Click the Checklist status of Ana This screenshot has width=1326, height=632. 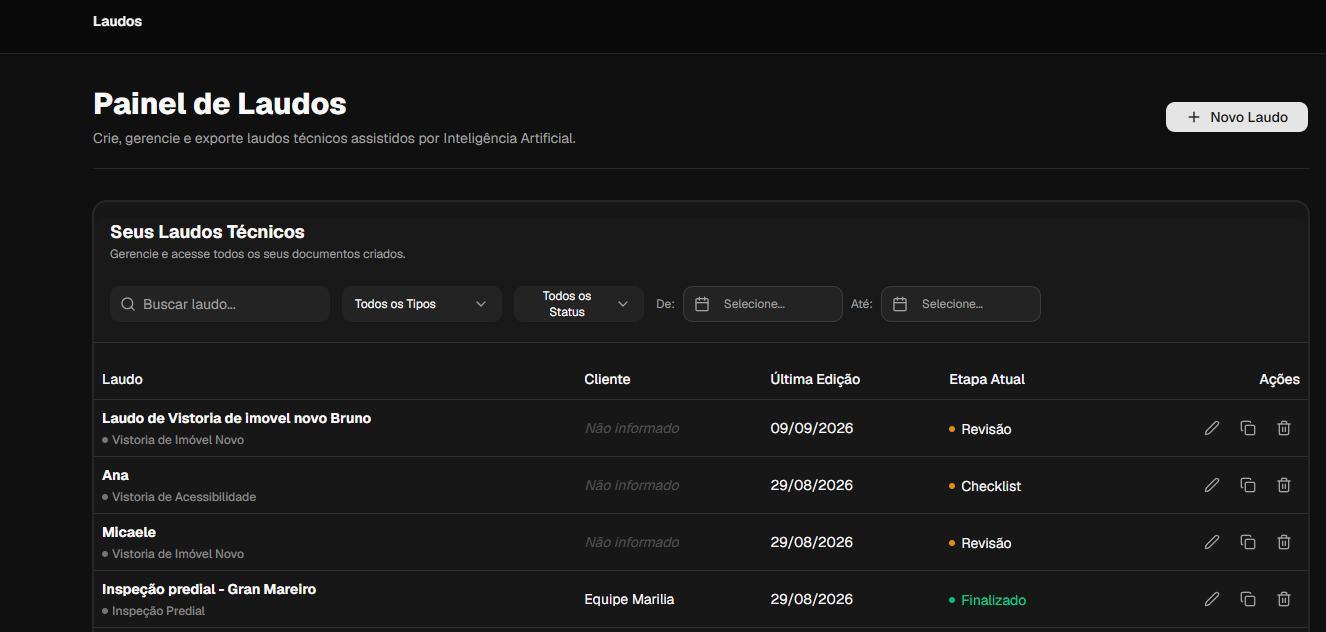[991, 486]
